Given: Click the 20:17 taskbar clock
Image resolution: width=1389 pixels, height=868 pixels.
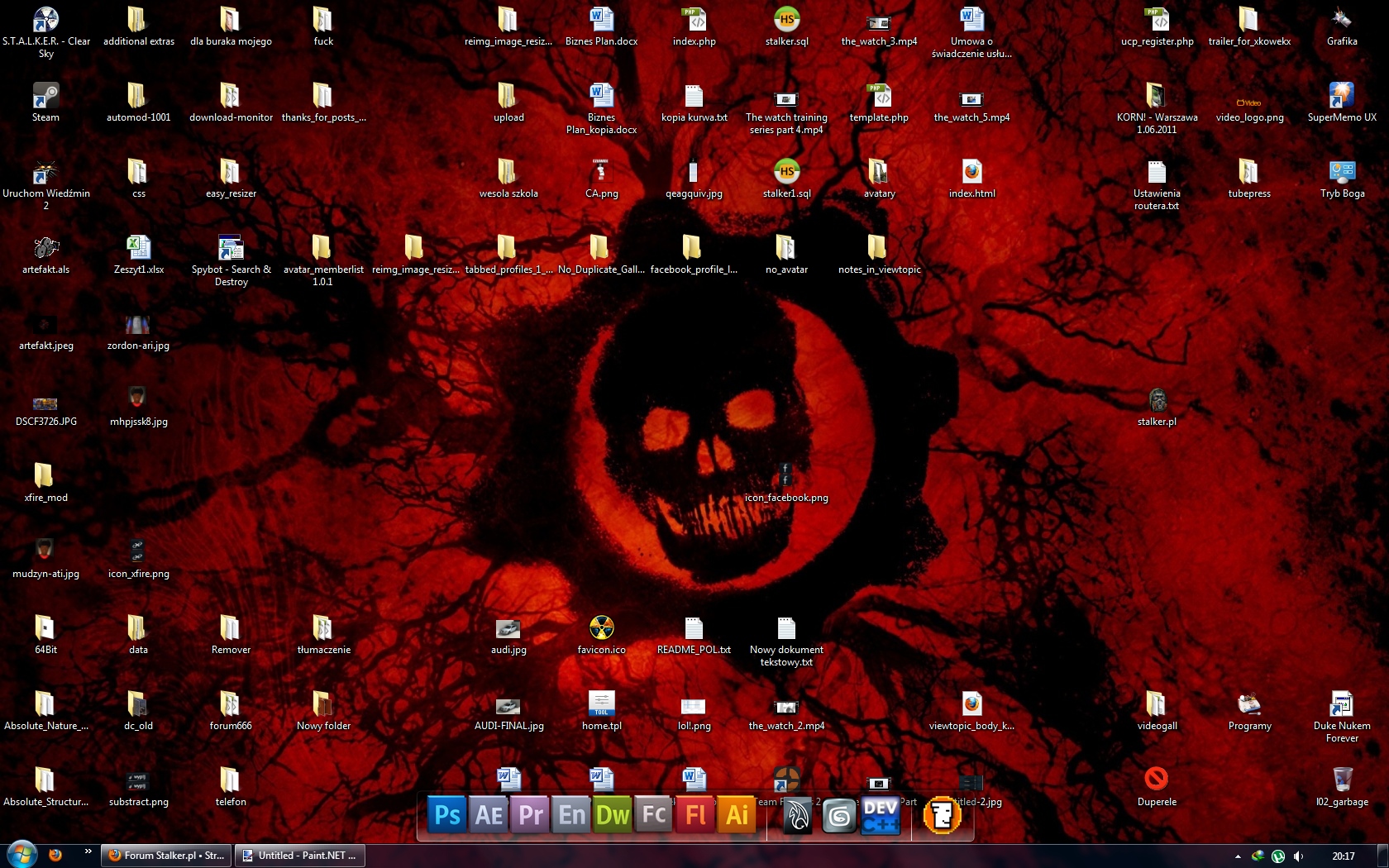Looking at the screenshot, I should (x=1344, y=856).
